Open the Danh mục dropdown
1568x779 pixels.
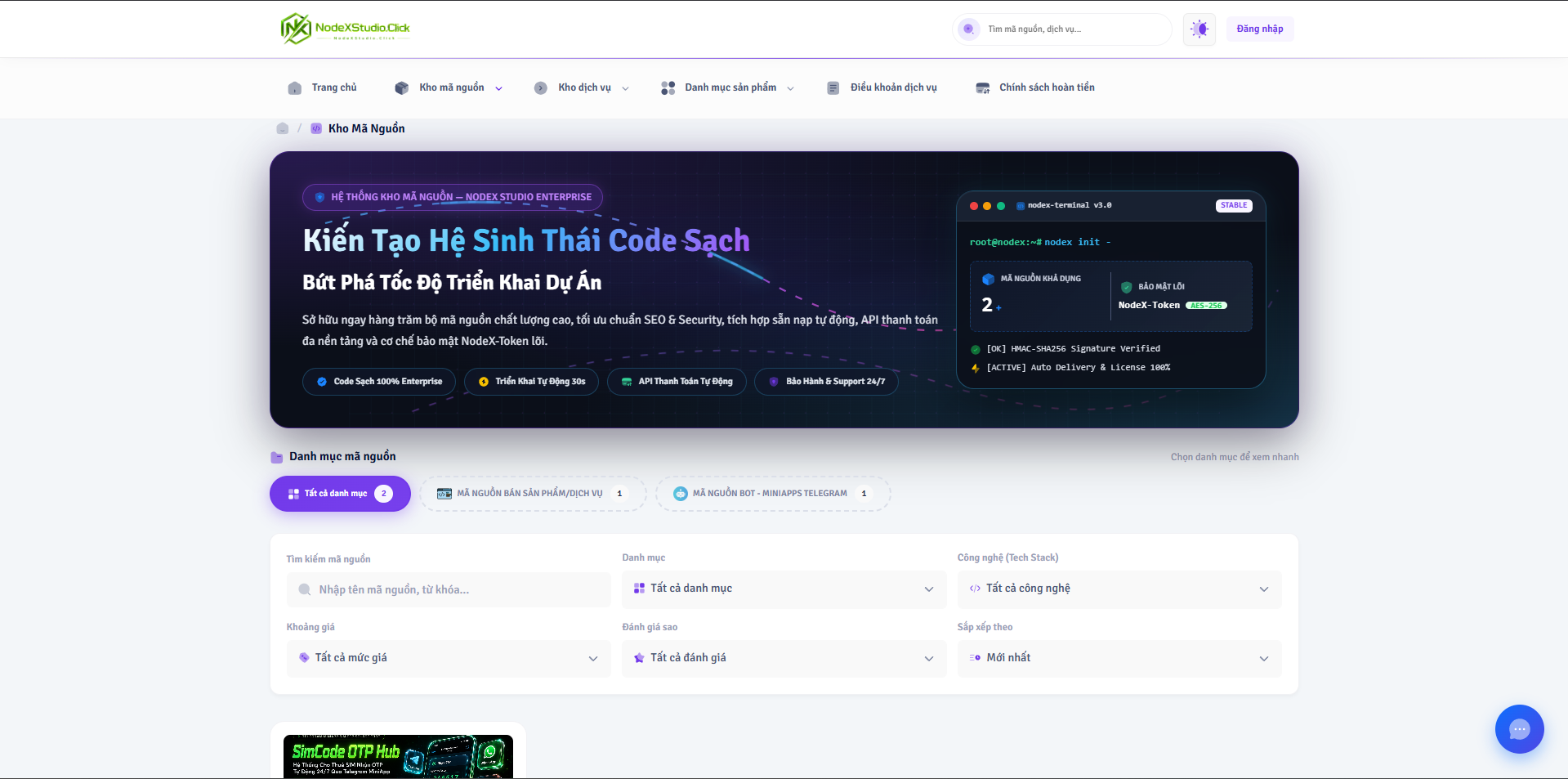coord(784,589)
